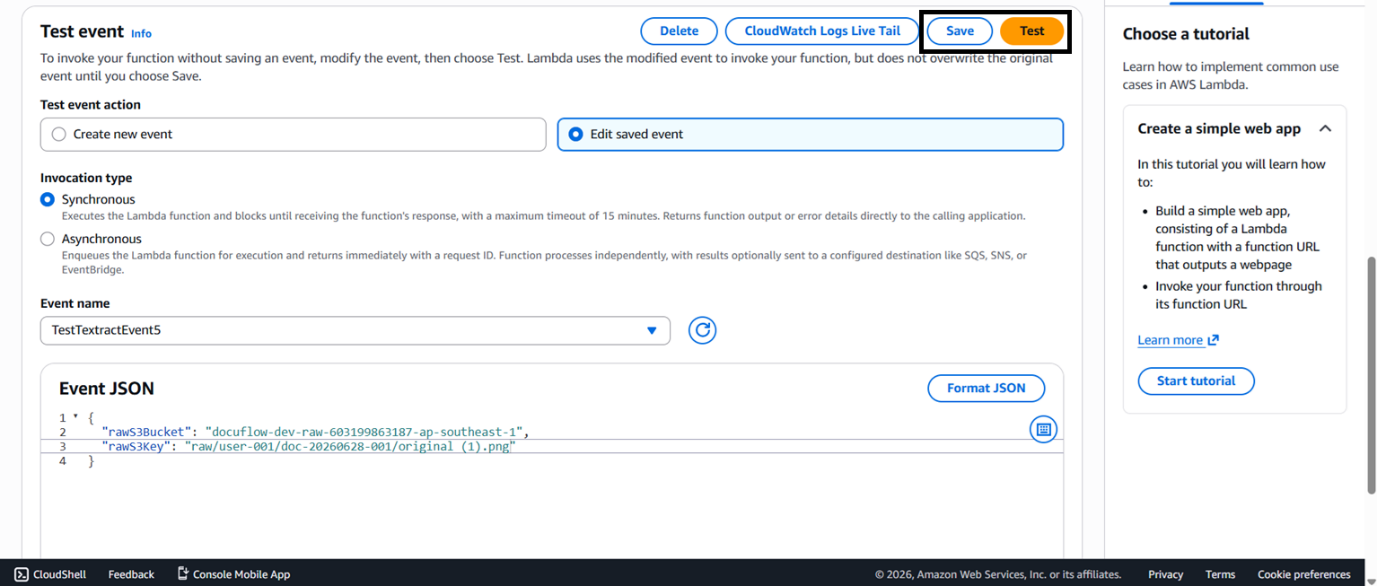The height and width of the screenshot is (586, 1377).
Task: Open the Console Mobile App link in the footer
Action: 233,574
